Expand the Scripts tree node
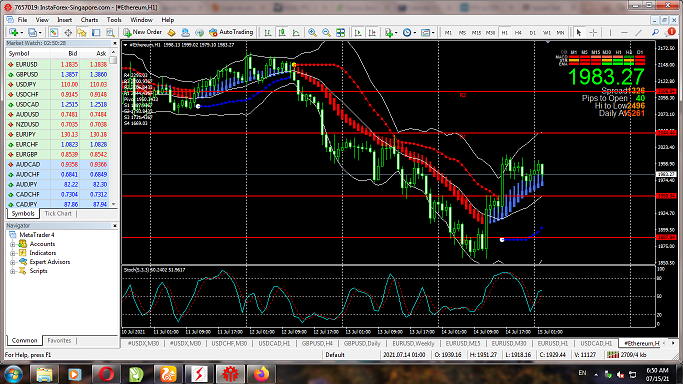The height and width of the screenshot is (384, 683). click(13, 271)
